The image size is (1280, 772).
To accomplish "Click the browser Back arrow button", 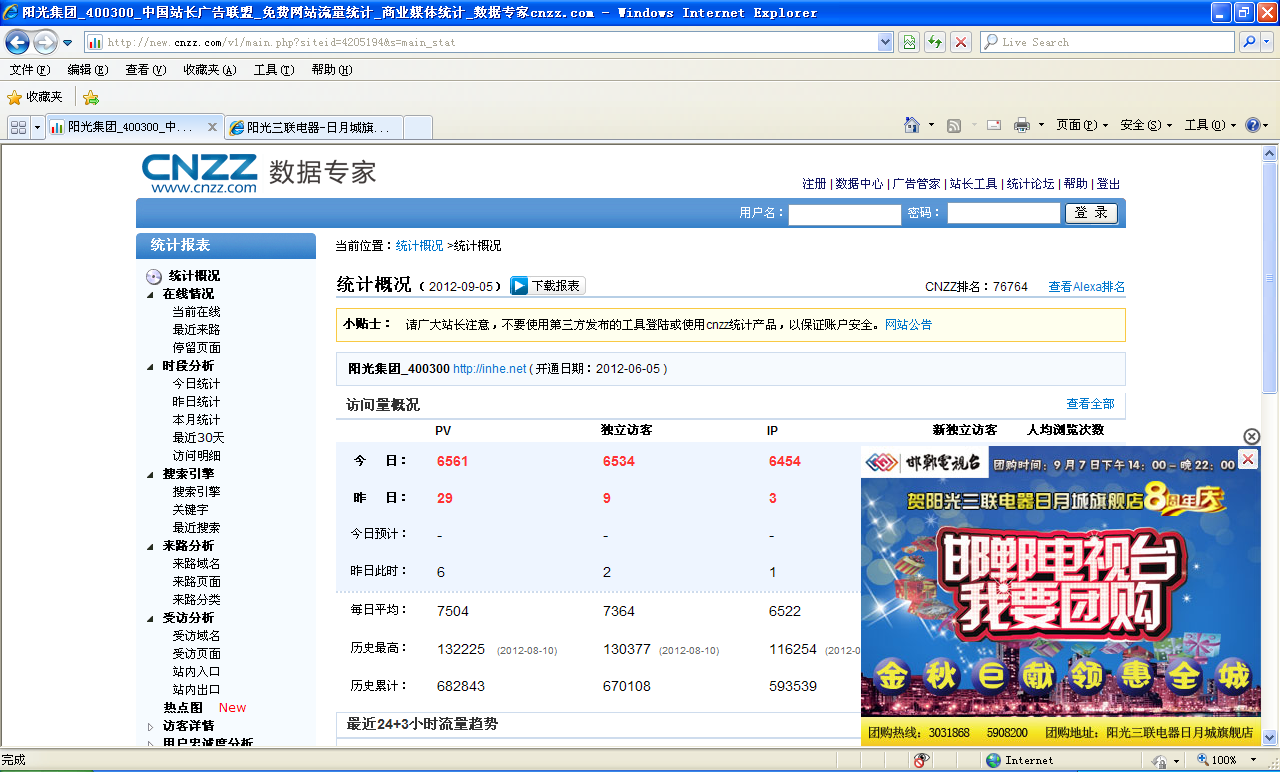I will tap(17, 42).
